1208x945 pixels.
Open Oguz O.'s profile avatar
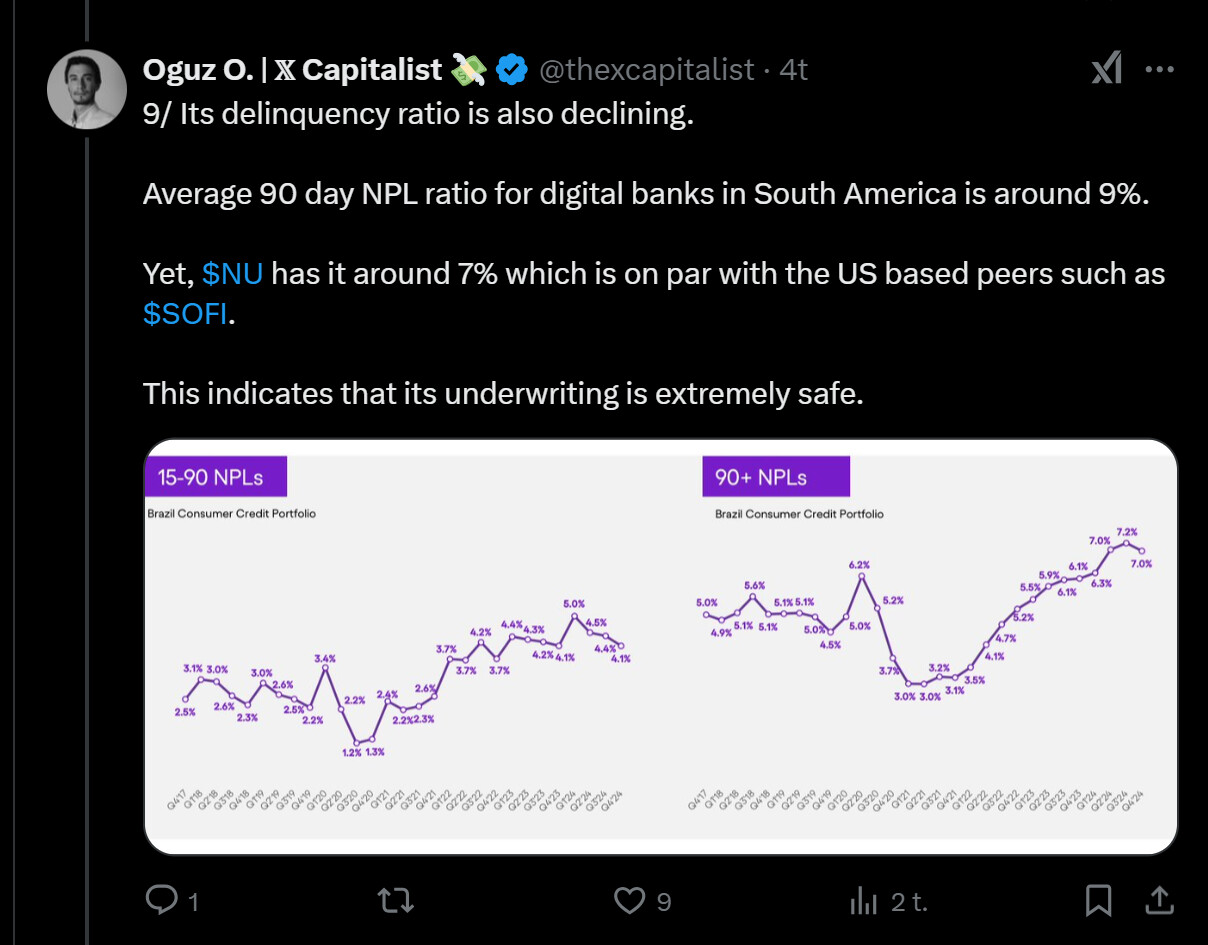click(x=87, y=89)
